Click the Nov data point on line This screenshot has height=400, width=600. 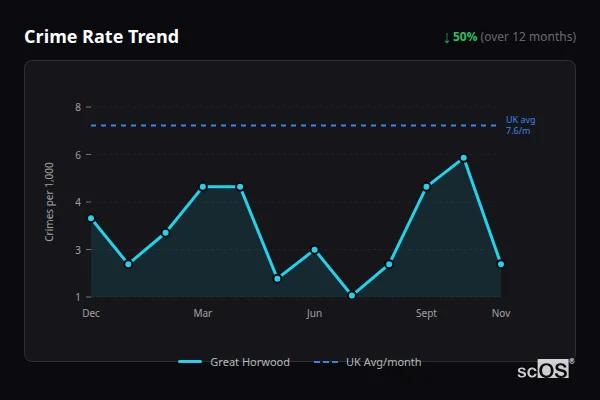click(501, 264)
